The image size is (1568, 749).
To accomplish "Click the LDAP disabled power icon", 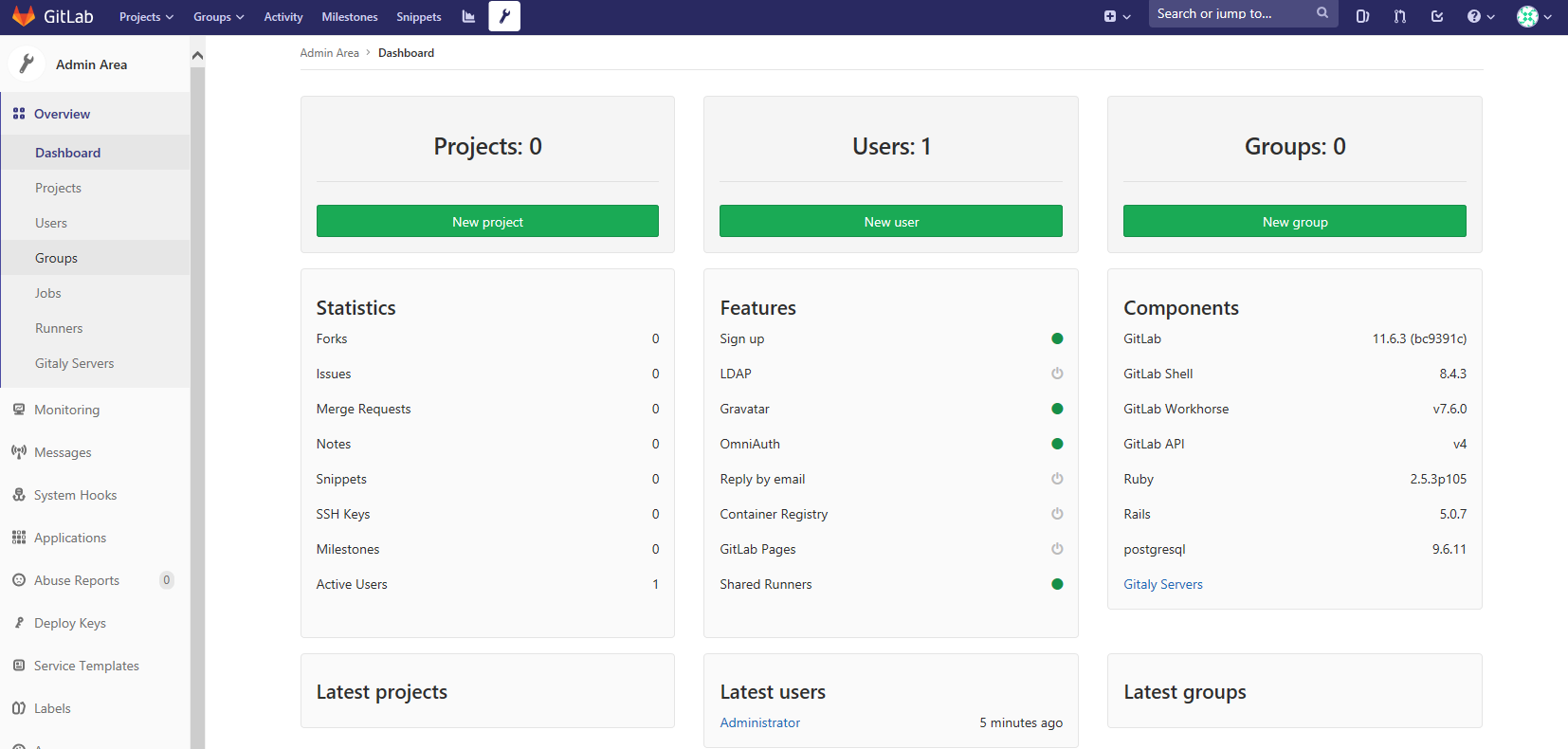I will [1057, 374].
